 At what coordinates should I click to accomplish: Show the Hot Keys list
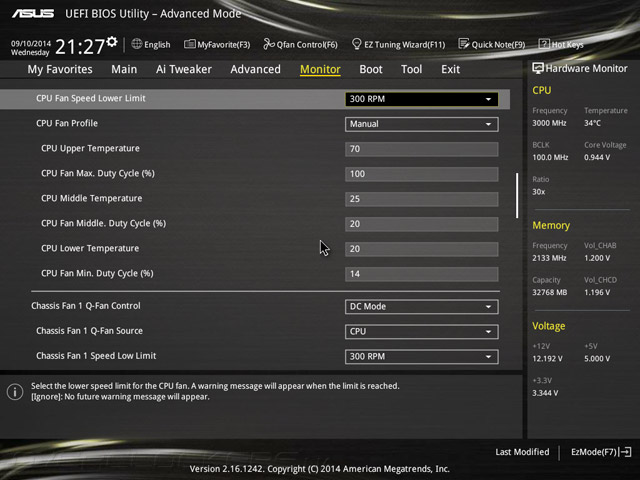(x=561, y=44)
